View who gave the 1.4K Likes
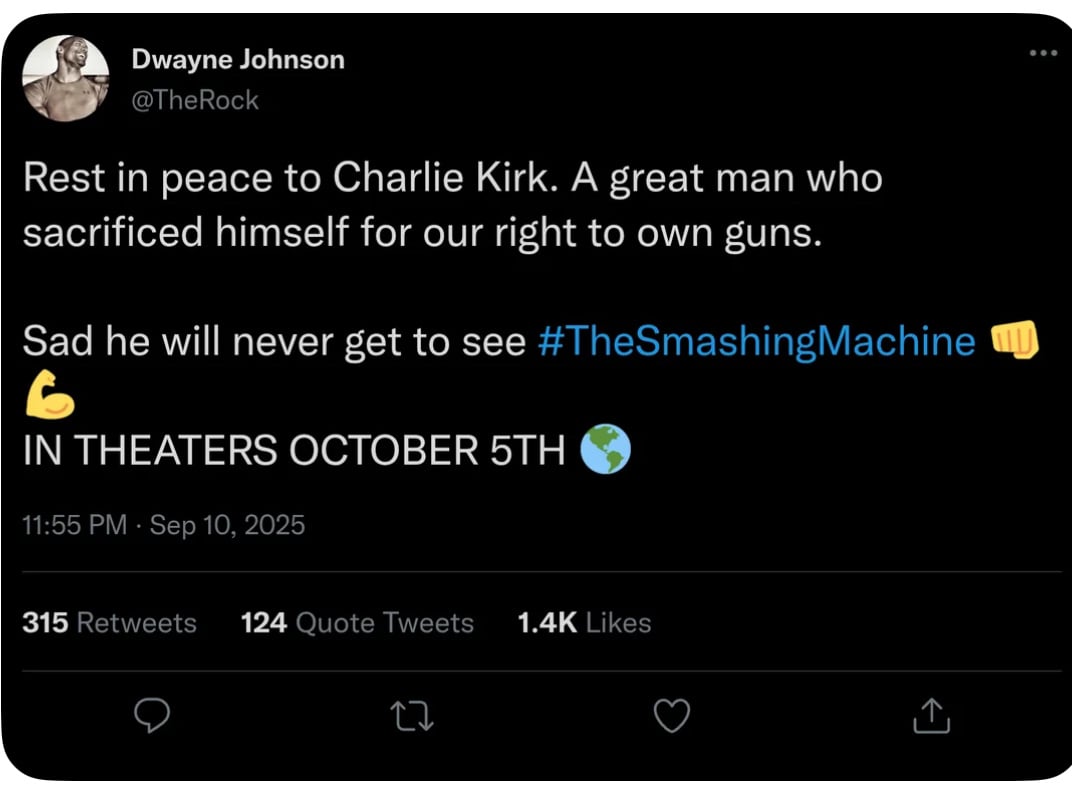 point(584,623)
